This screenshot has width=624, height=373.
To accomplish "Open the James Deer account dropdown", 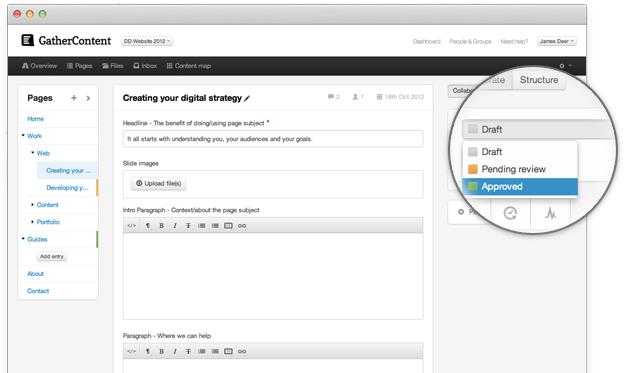I will 556,41.
